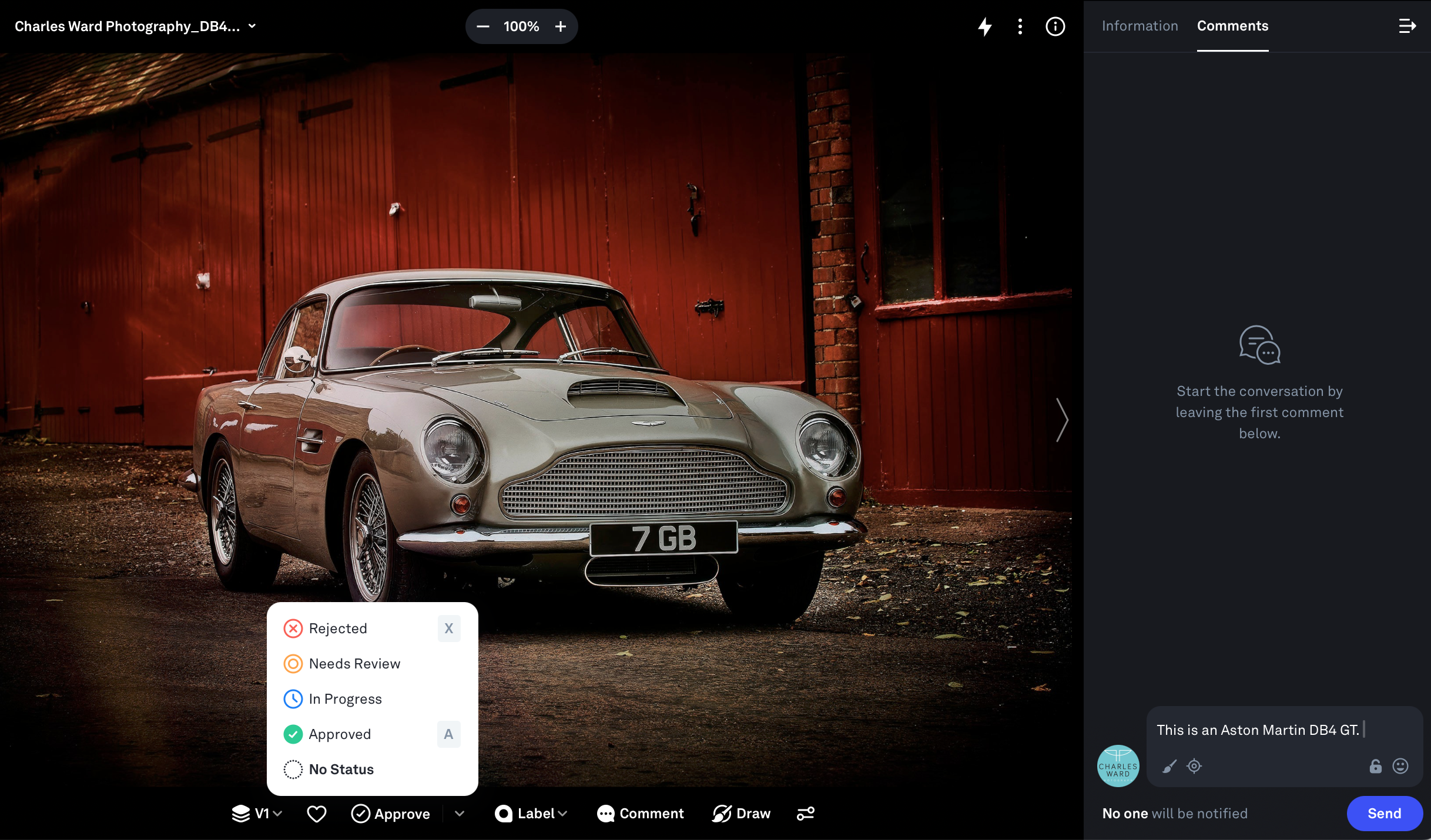1431x840 pixels.
Task: Click the A shortcut key badge by Approved
Action: coord(449,734)
